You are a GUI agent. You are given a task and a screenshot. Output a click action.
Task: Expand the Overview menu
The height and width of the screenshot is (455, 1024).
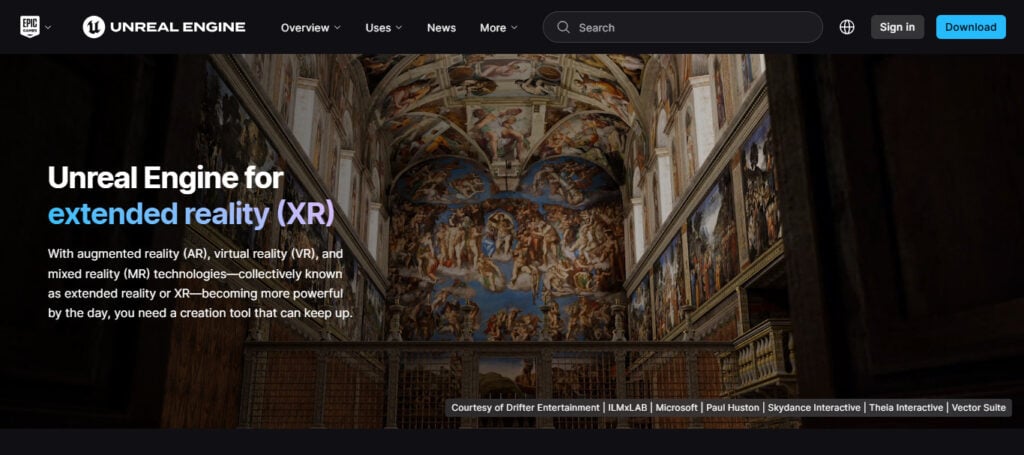311,27
